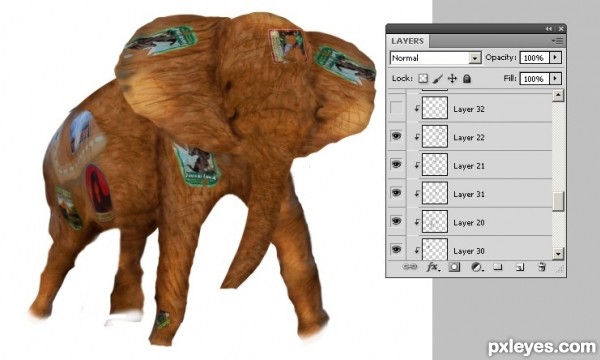Lock transparent pixels
The width and height of the screenshot is (600, 360).
423,78
